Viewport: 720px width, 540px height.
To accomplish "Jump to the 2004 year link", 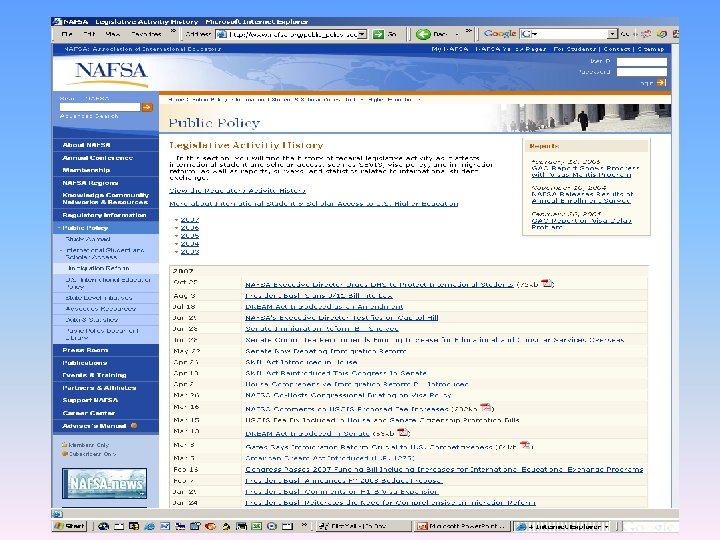I will point(190,244).
